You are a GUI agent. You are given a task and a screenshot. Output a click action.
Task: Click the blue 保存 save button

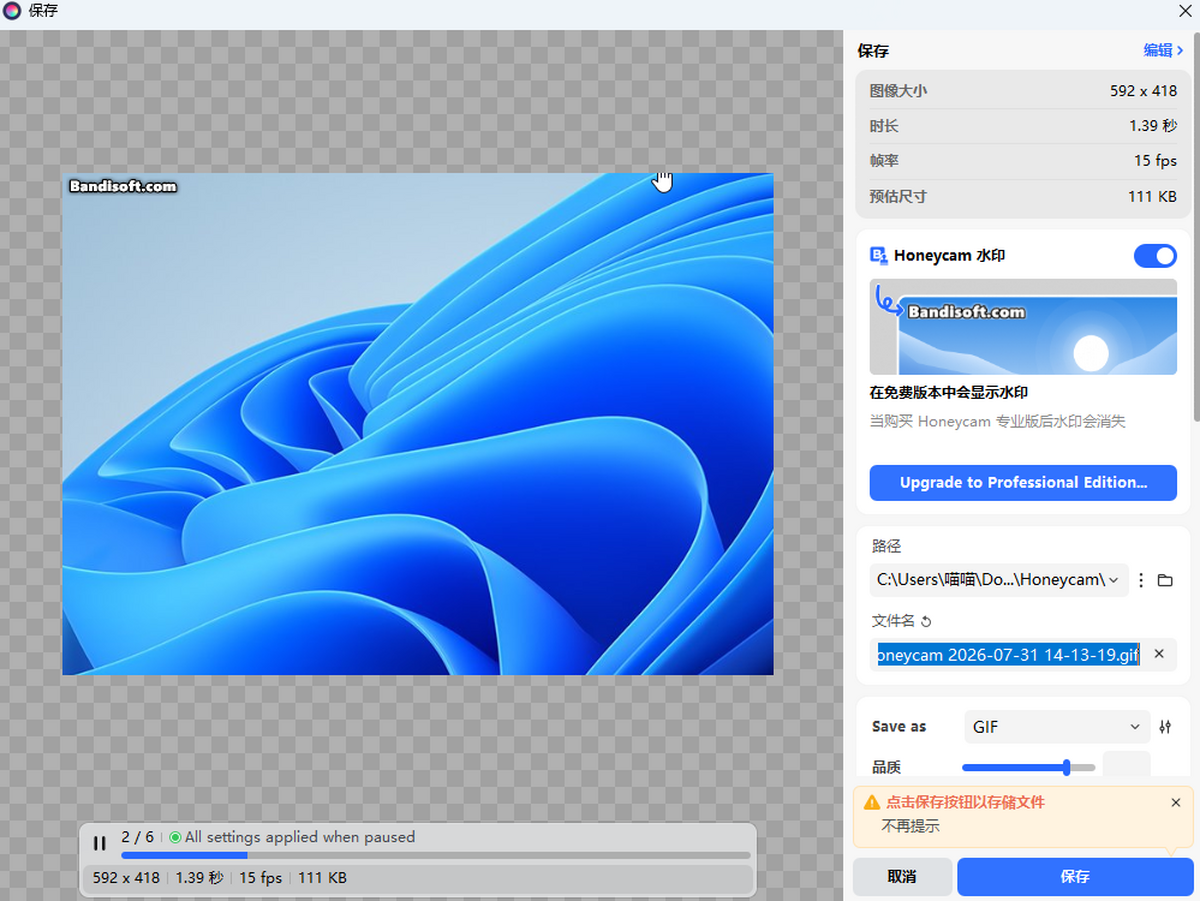(1075, 876)
